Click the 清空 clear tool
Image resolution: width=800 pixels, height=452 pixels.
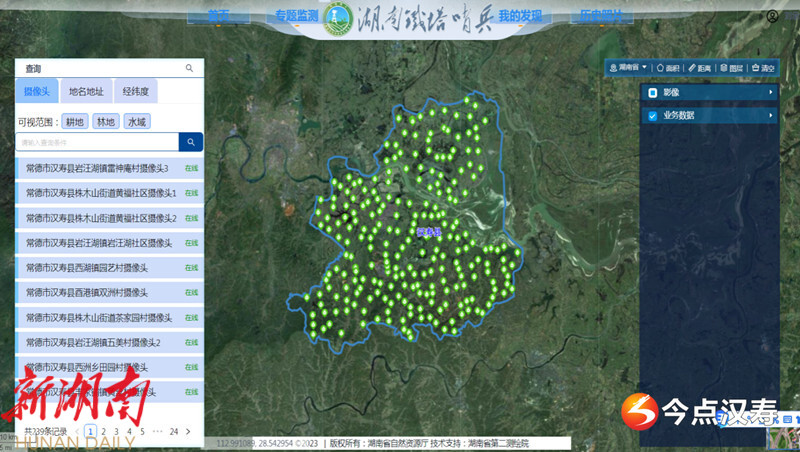762,68
